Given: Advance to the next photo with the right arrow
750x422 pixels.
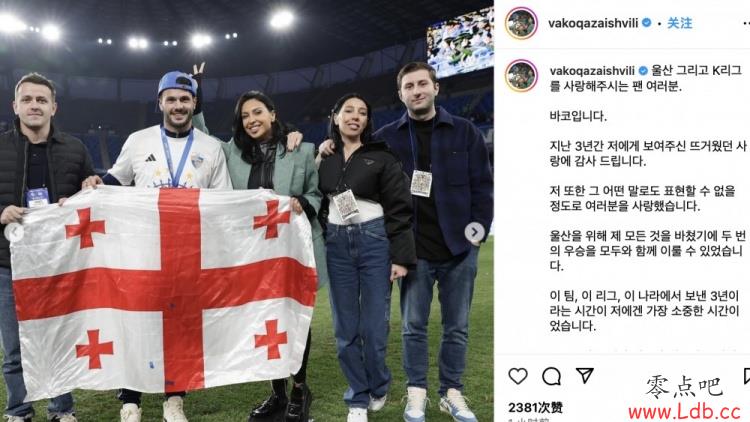Looking at the screenshot, I should [x=474, y=233].
